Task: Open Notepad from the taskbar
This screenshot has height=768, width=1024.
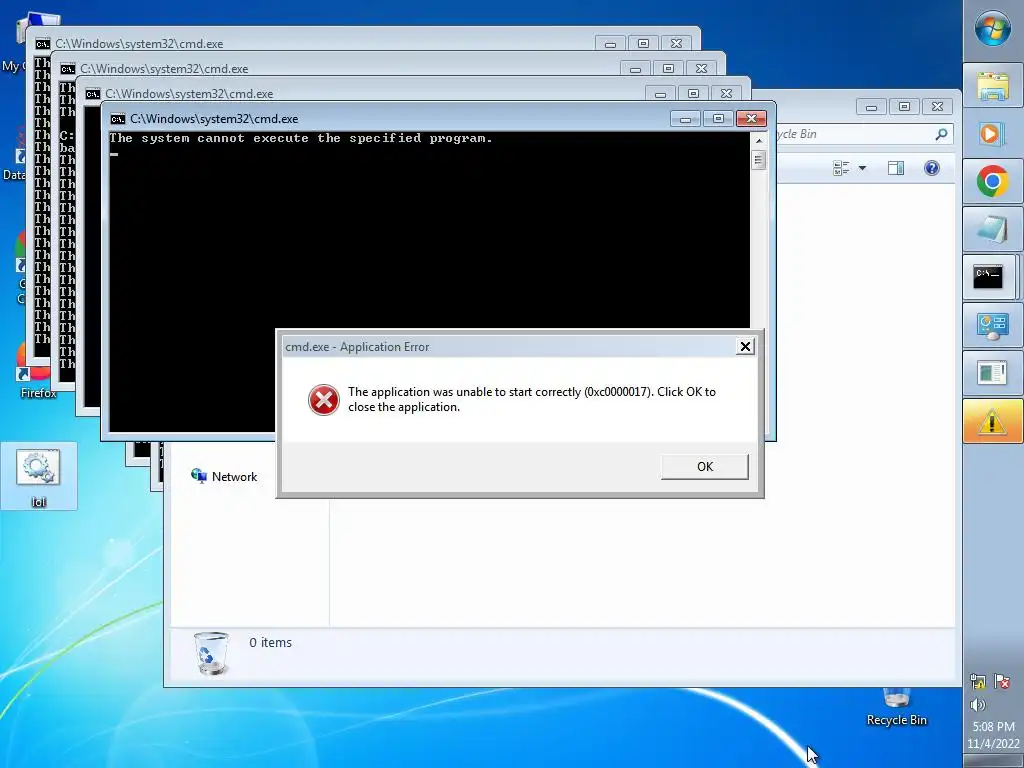Action: click(992, 229)
